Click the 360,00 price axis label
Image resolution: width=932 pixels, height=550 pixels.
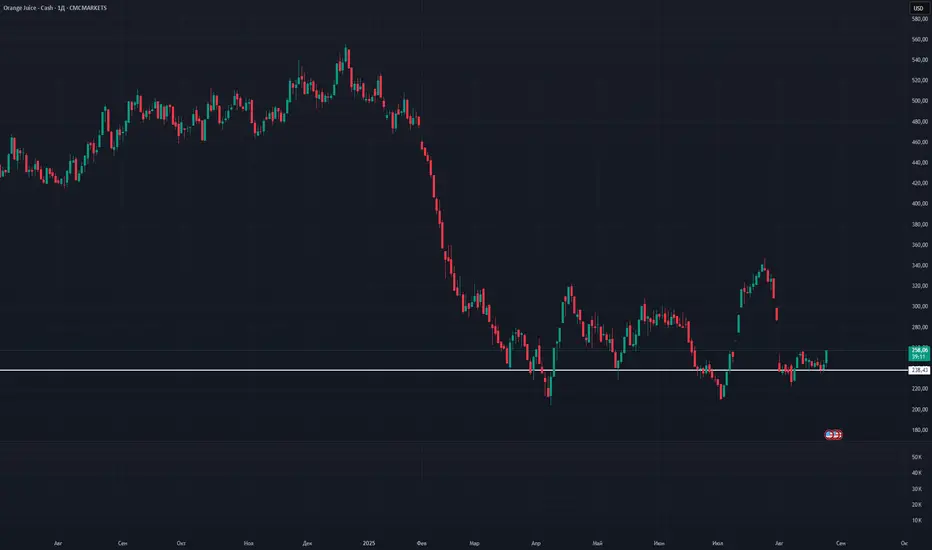click(x=920, y=245)
